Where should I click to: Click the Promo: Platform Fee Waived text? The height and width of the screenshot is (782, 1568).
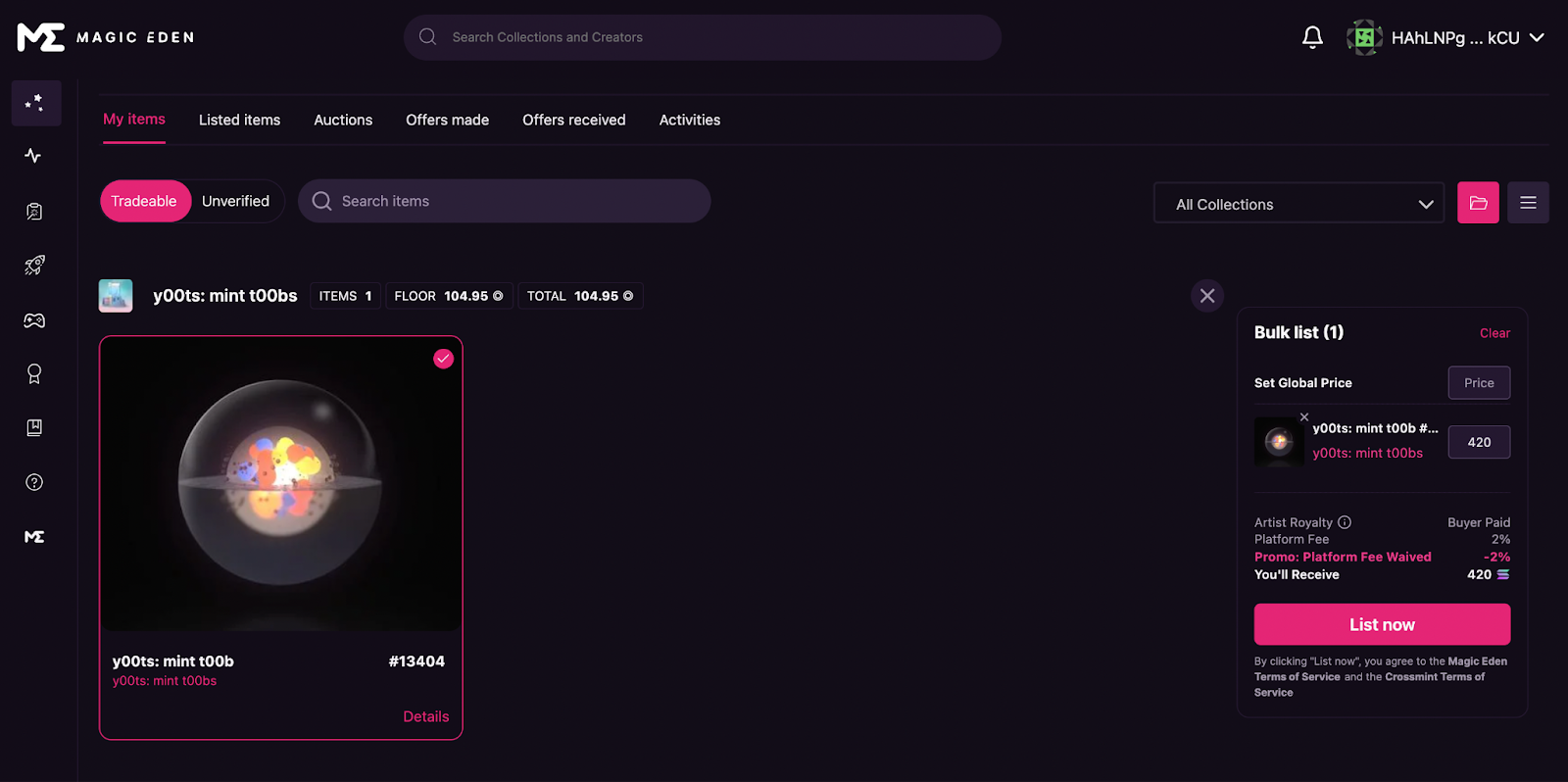1343,557
